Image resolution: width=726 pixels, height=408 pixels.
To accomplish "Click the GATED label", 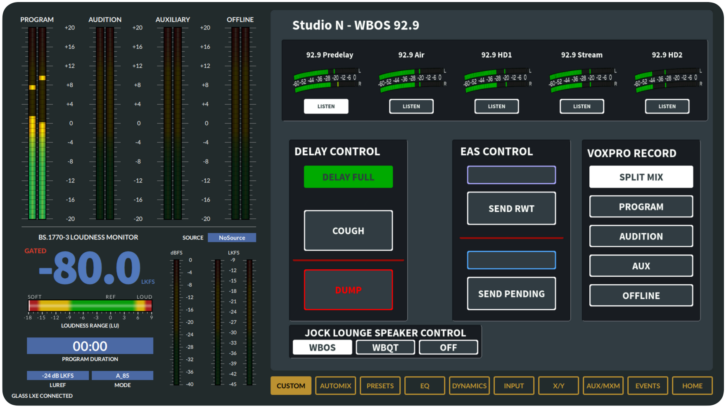I will pos(36,251).
